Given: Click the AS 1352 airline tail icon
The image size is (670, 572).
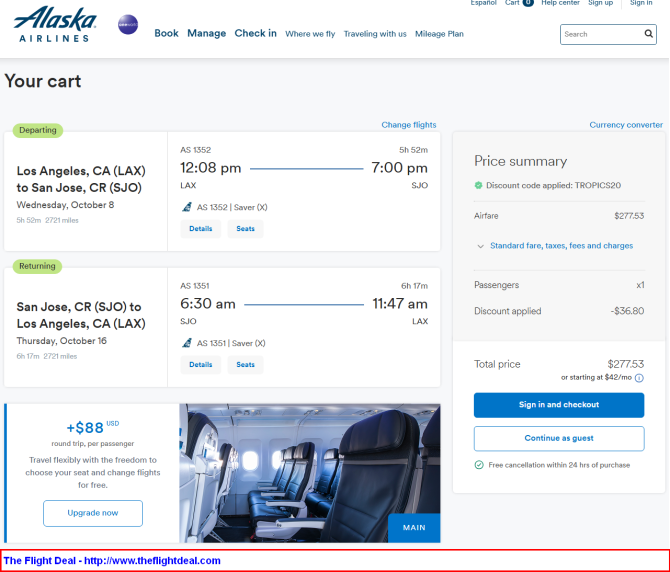Looking at the screenshot, I should [x=187, y=207].
